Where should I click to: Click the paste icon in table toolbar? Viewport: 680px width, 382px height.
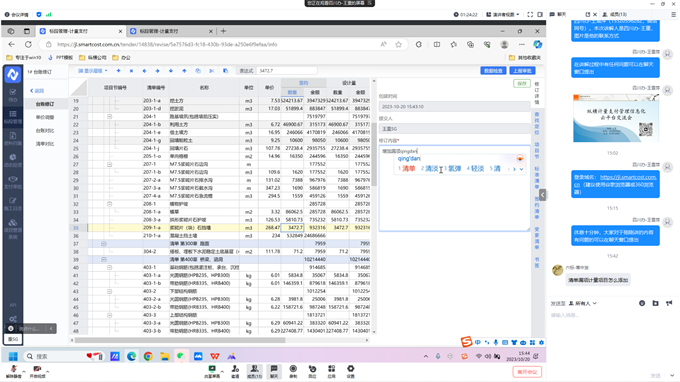click(226, 71)
